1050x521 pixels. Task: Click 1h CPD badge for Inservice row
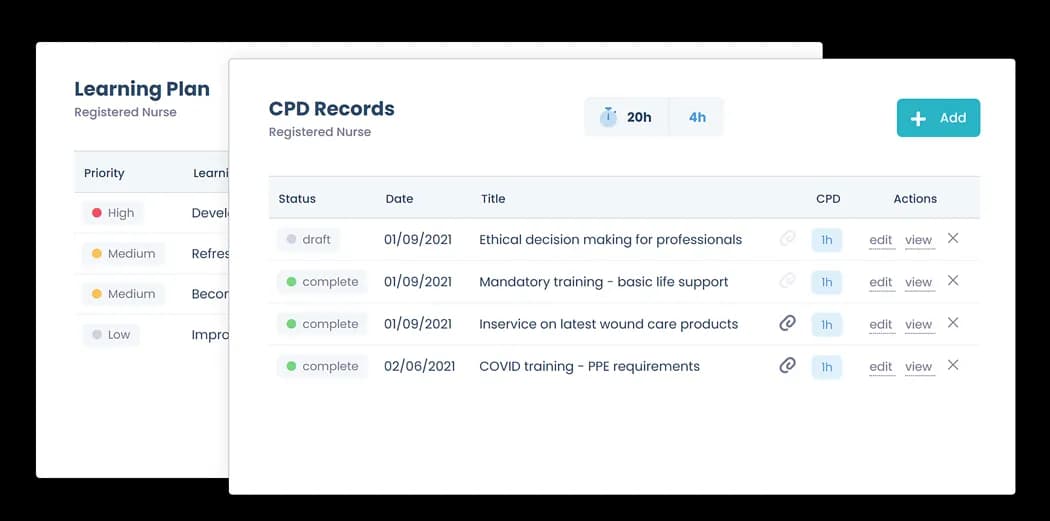[827, 324]
